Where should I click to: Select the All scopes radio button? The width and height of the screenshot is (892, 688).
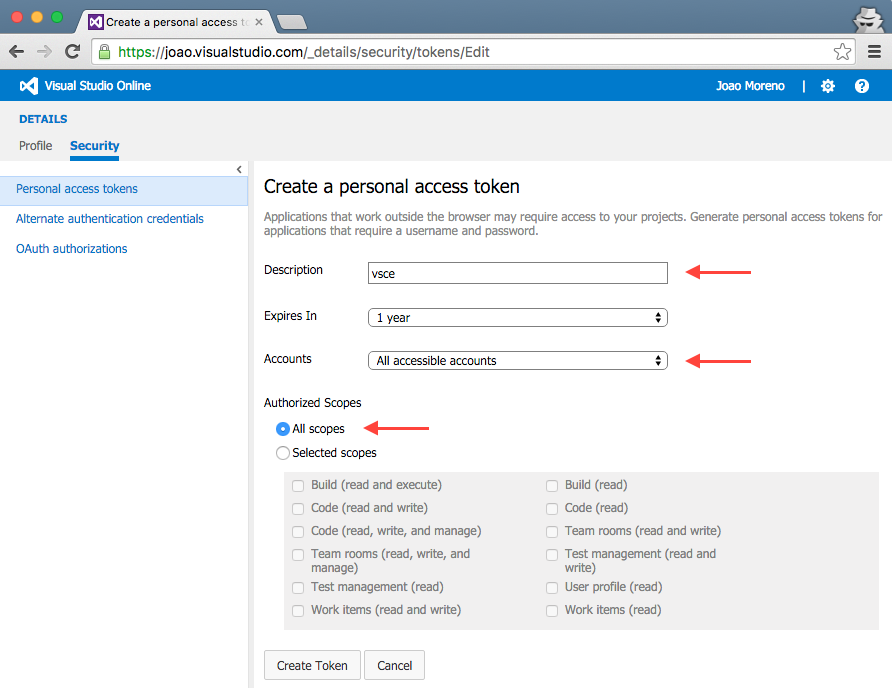(283, 429)
